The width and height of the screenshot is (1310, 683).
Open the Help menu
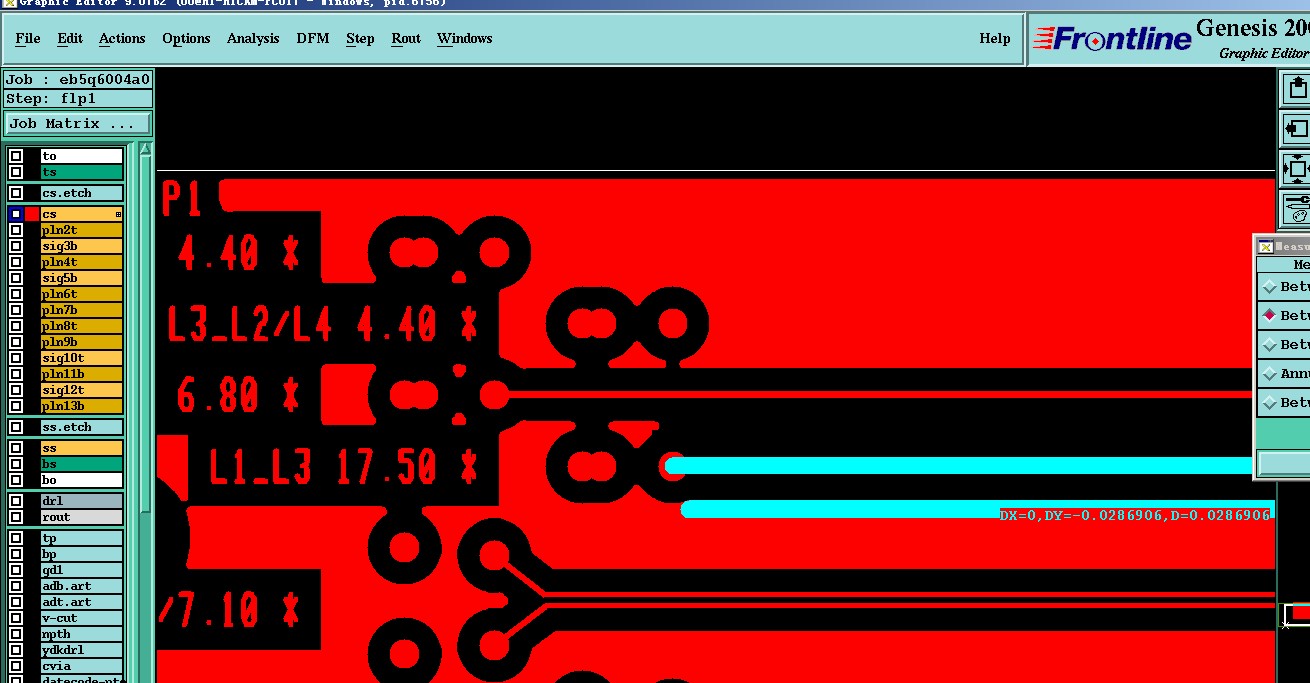(994, 38)
